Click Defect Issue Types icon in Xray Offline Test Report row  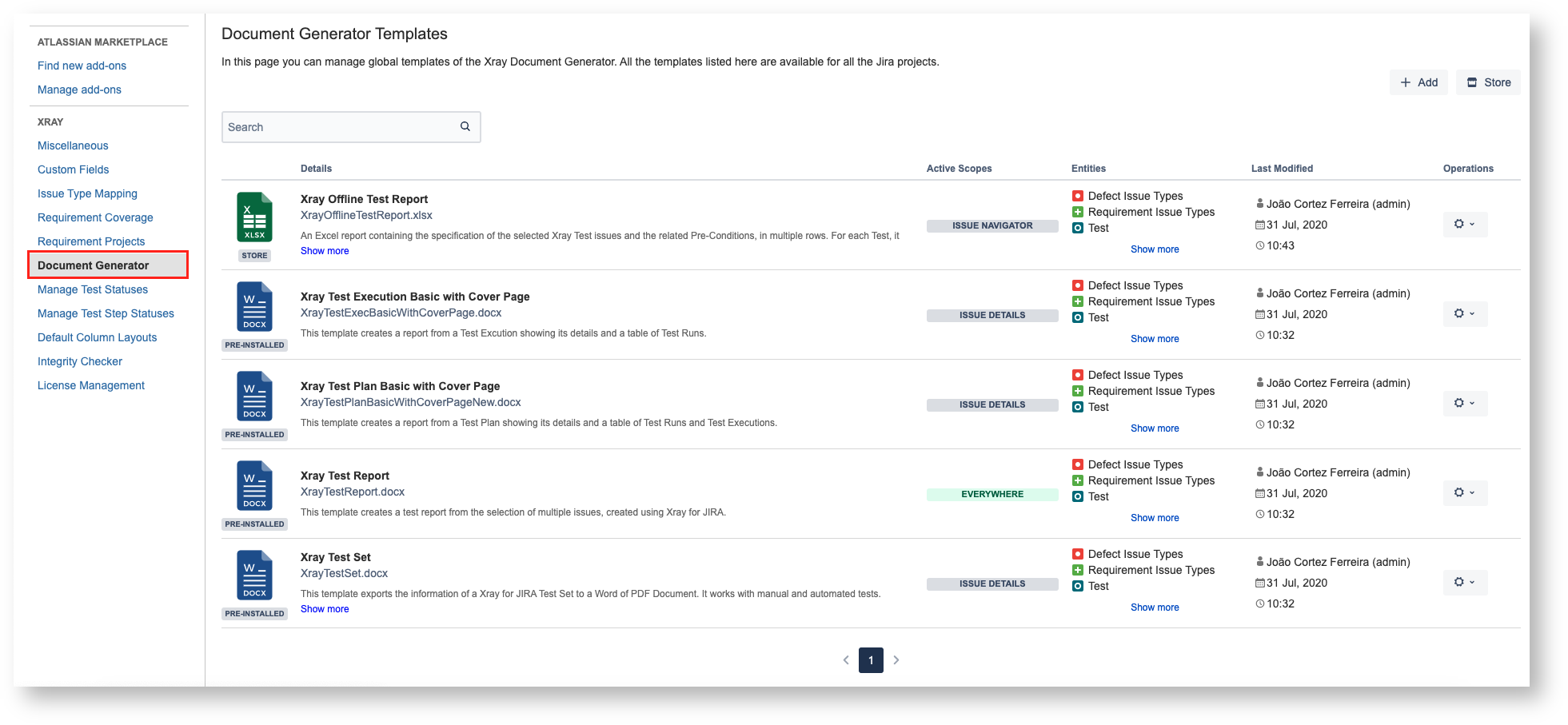tap(1078, 196)
